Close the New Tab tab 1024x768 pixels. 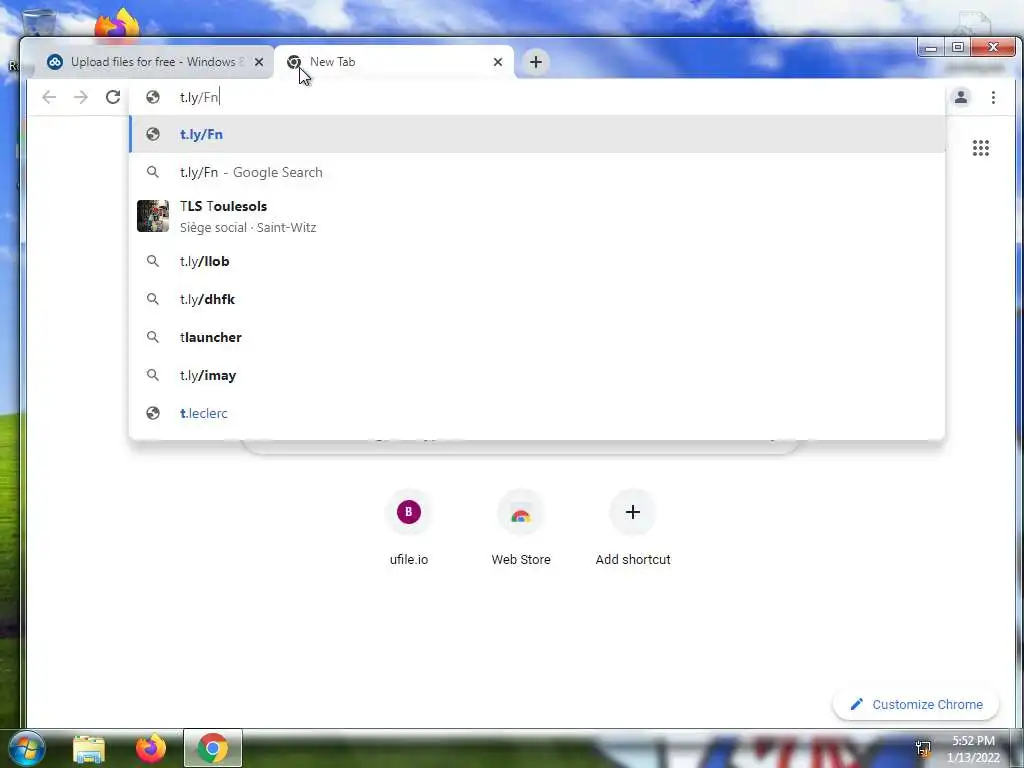tap(498, 62)
